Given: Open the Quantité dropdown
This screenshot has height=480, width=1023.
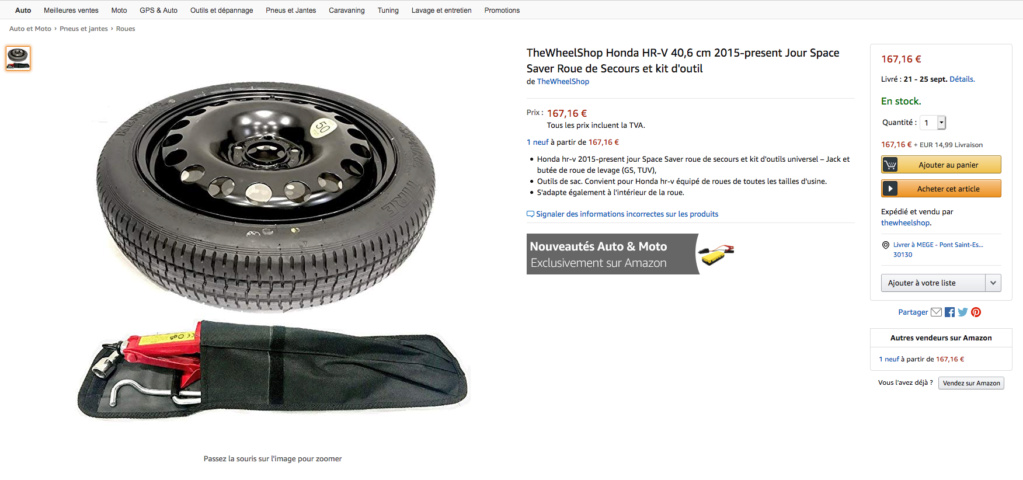Looking at the screenshot, I should tap(933, 122).
